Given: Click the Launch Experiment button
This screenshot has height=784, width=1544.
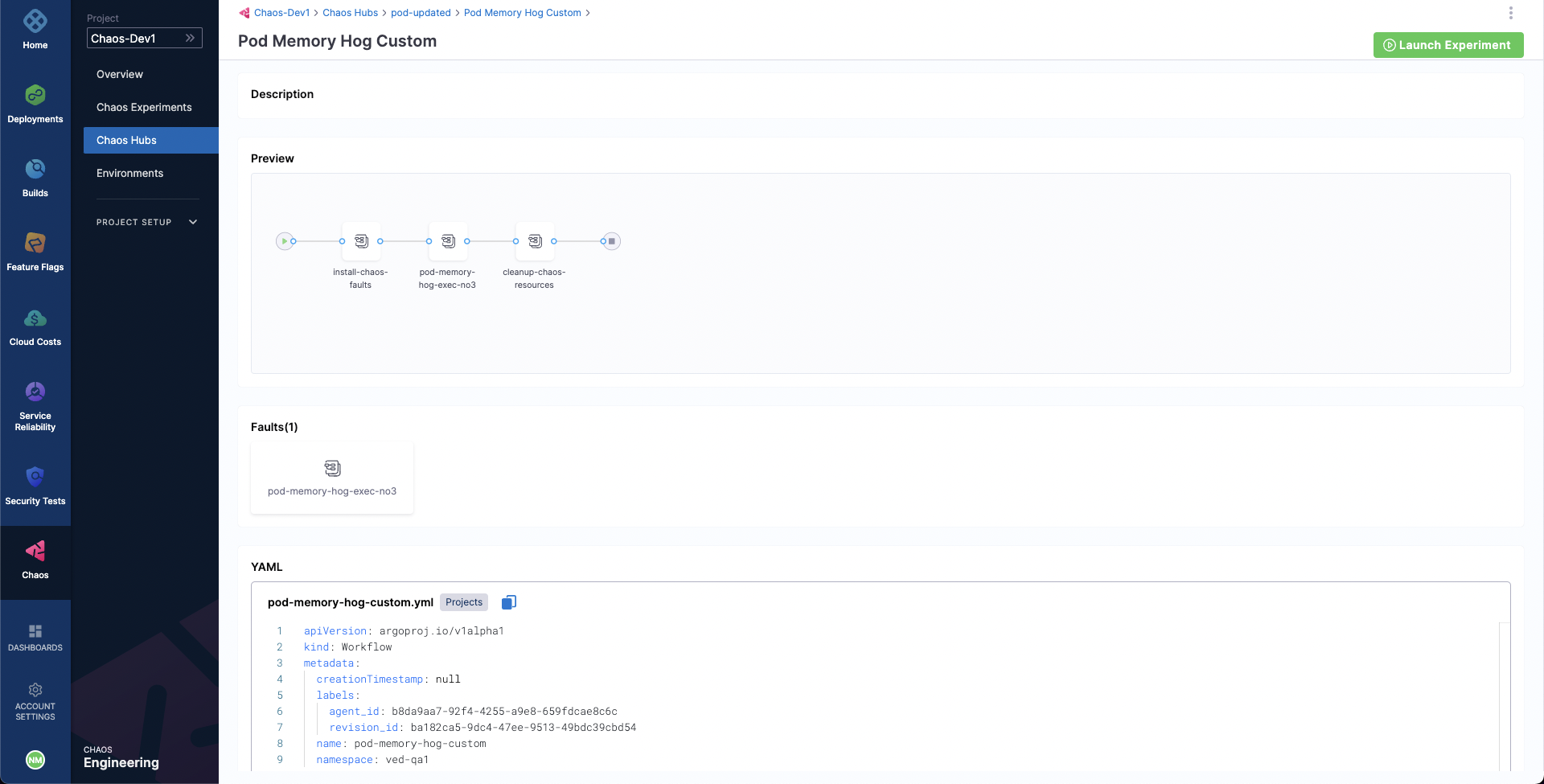Looking at the screenshot, I should (x=1447, y=45).
